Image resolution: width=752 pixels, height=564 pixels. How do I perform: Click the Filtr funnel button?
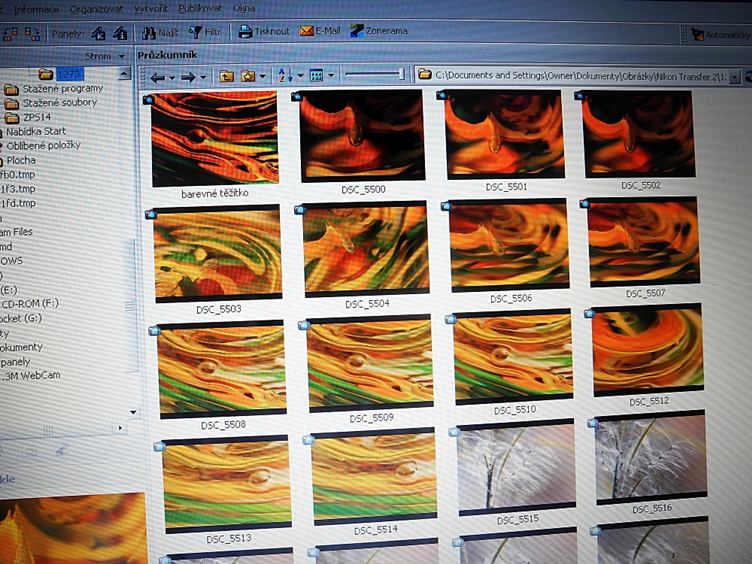point(205,32)
